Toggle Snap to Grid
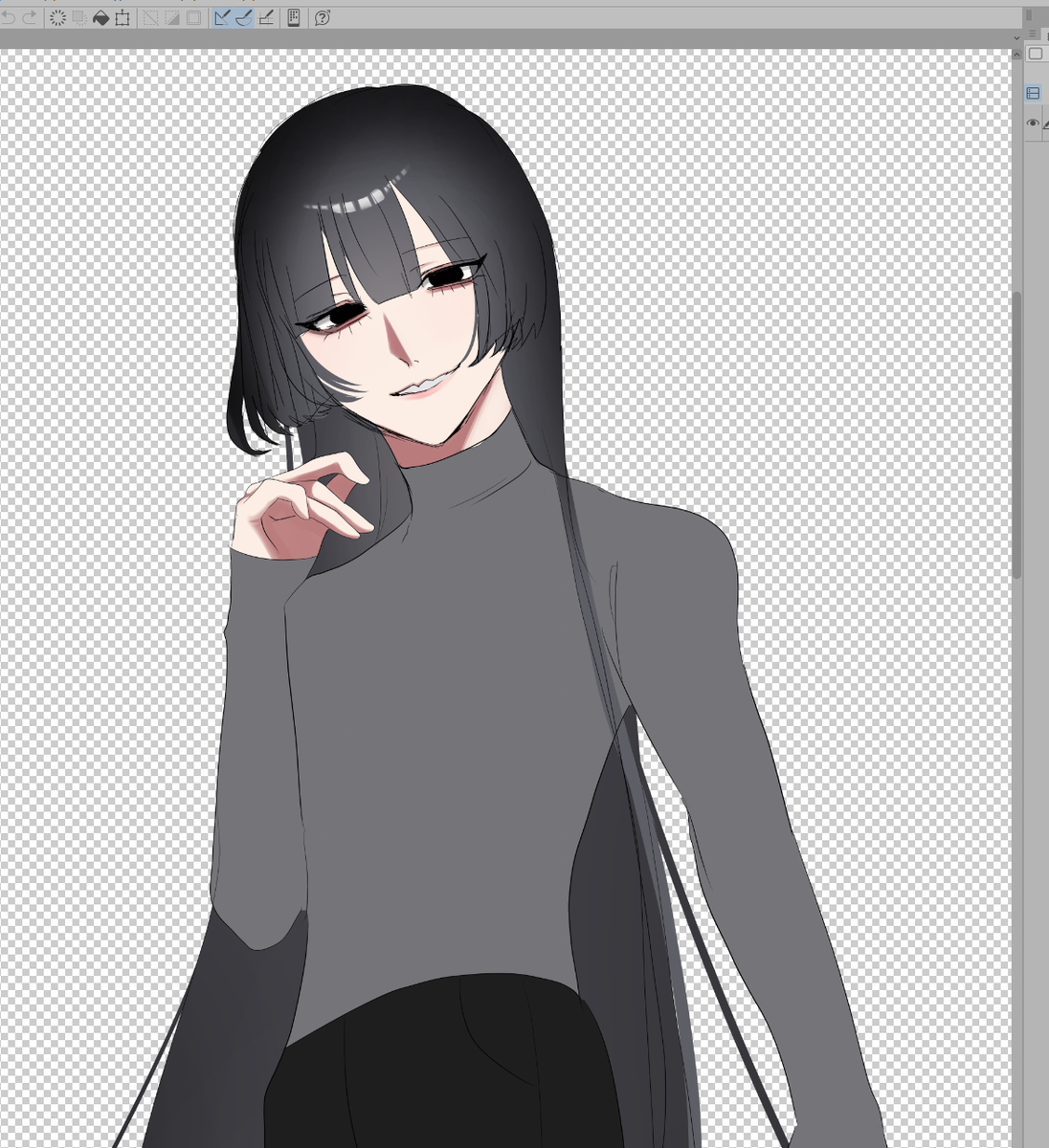 point(266,17)
